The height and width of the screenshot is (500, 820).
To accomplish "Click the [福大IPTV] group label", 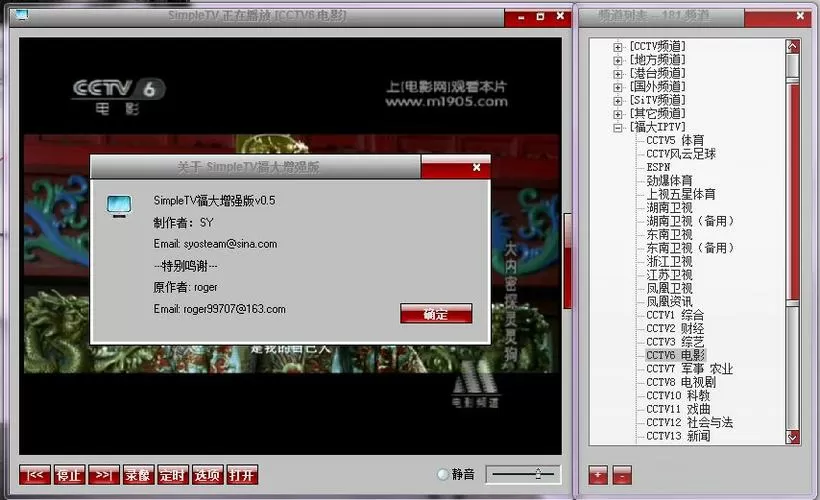I will tap(657, 127).
